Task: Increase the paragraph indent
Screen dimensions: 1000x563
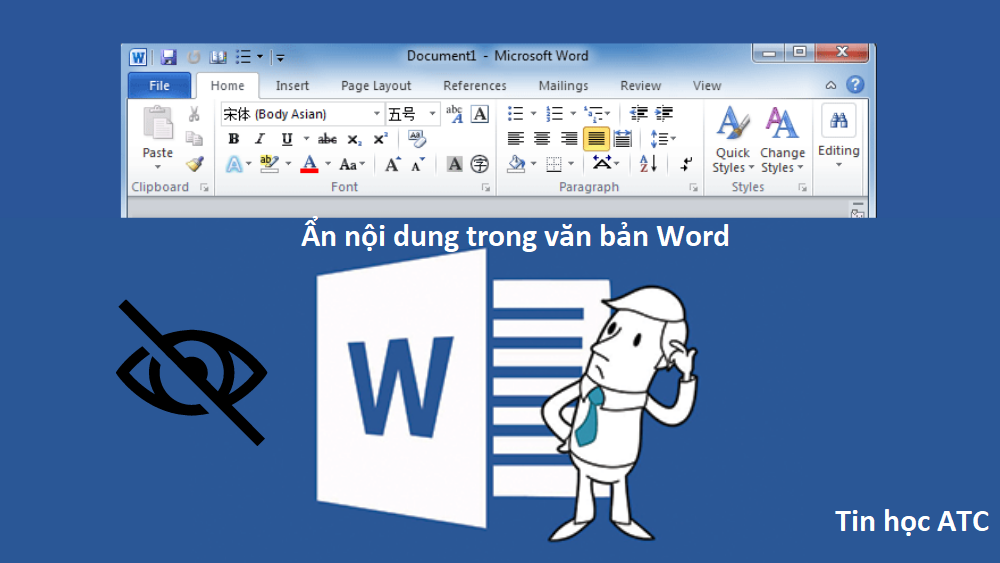Action: click(664, 114)
